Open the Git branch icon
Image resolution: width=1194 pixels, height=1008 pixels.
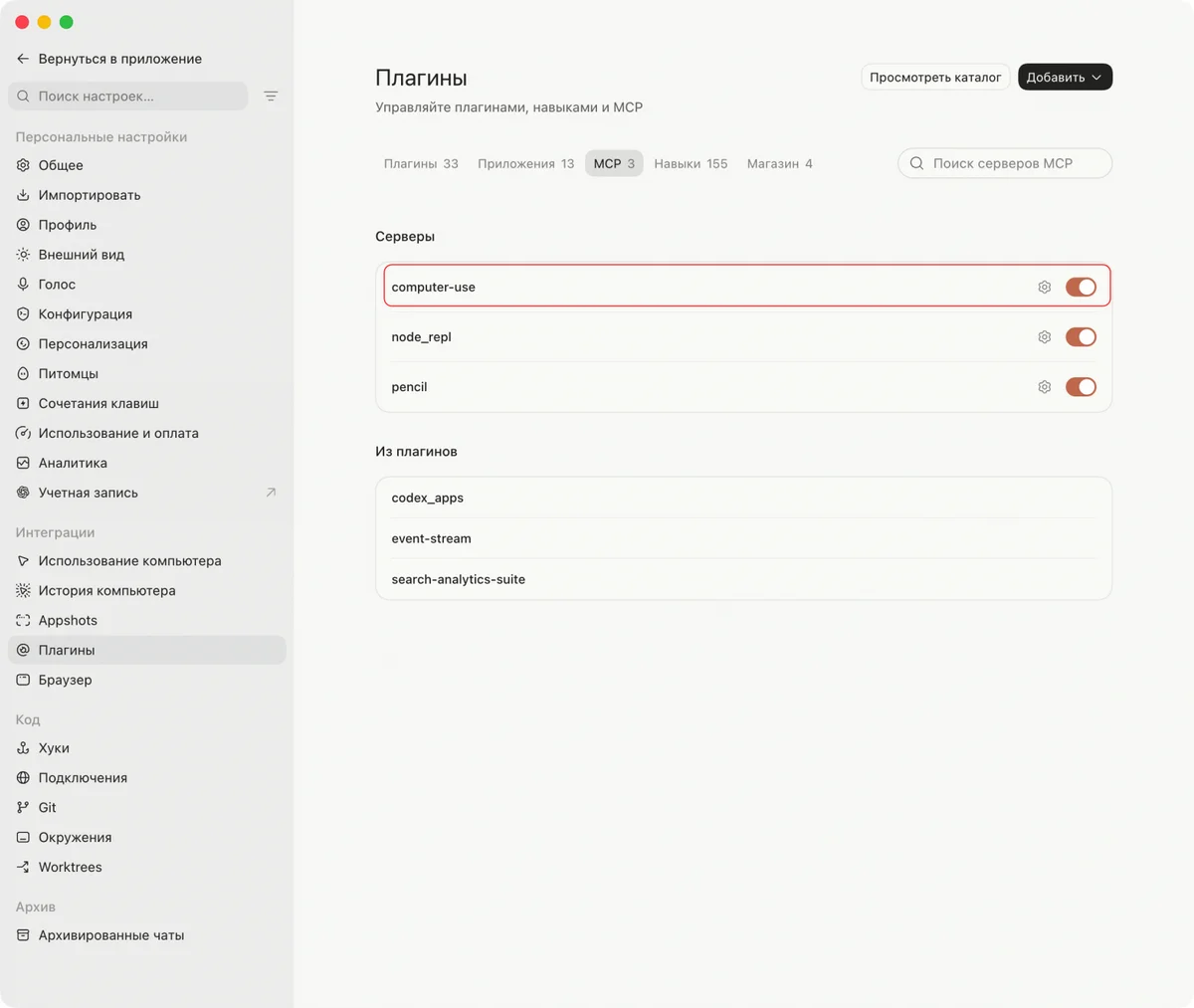tap(23, 808)
